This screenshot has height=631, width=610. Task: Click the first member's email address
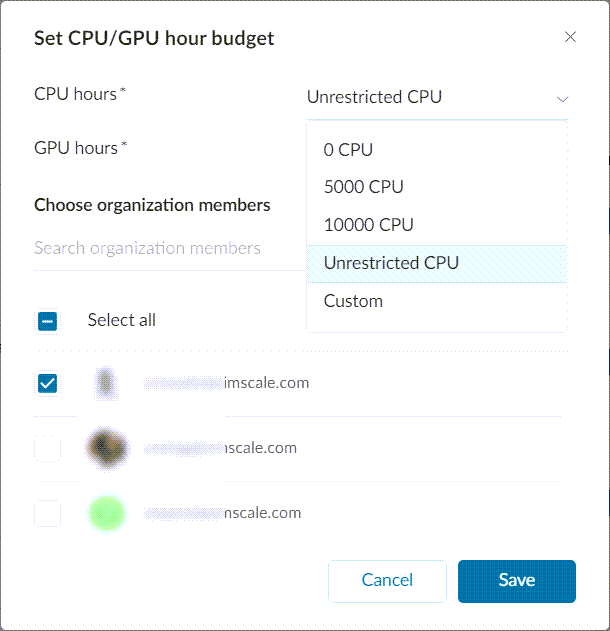226,383
